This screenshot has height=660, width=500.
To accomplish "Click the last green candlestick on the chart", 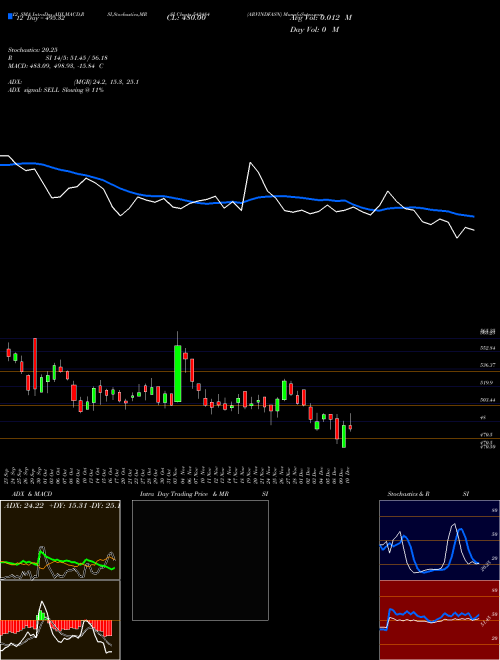I will coord(344,436).
